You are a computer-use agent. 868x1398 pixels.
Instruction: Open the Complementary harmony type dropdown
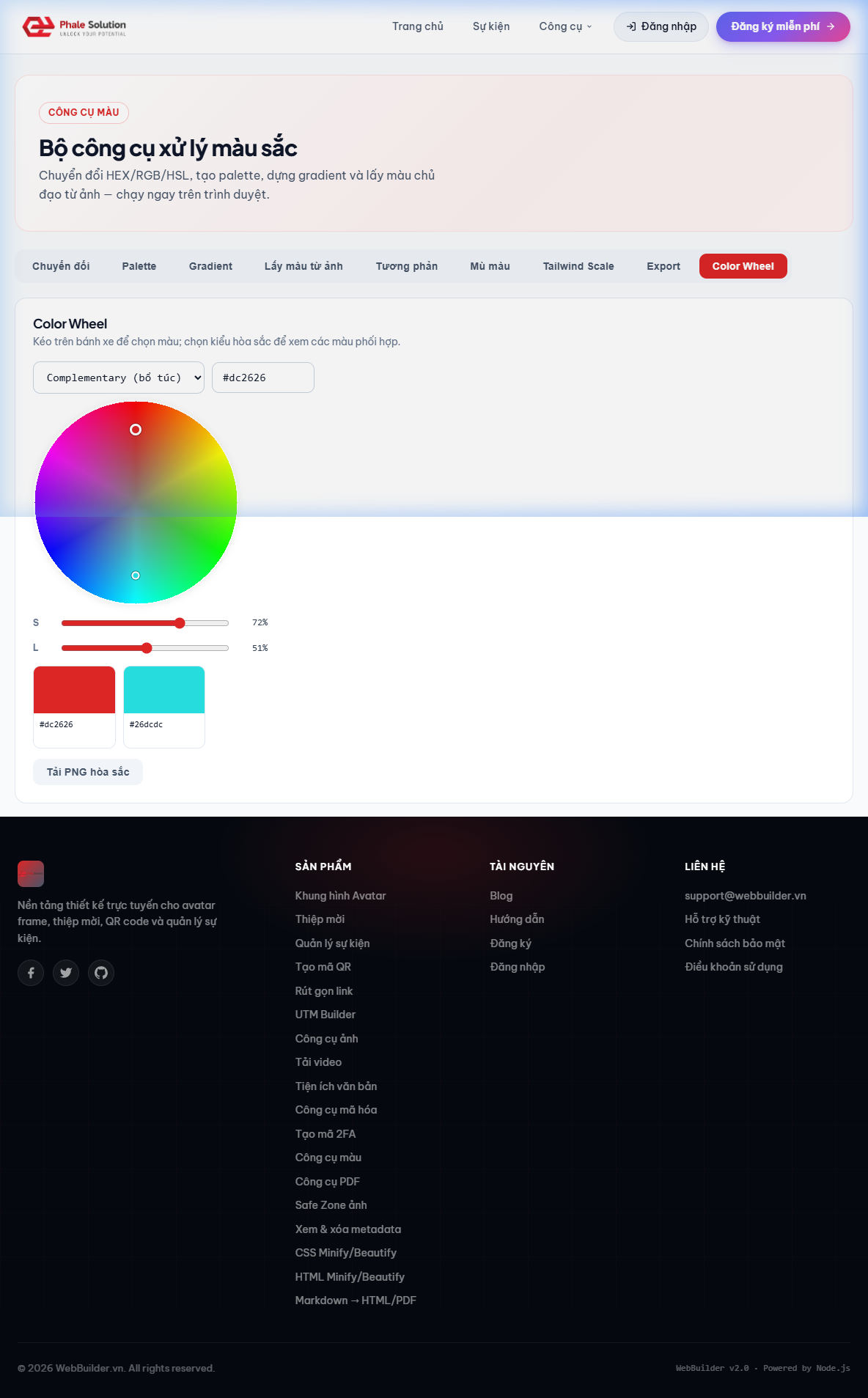point(119,378)
